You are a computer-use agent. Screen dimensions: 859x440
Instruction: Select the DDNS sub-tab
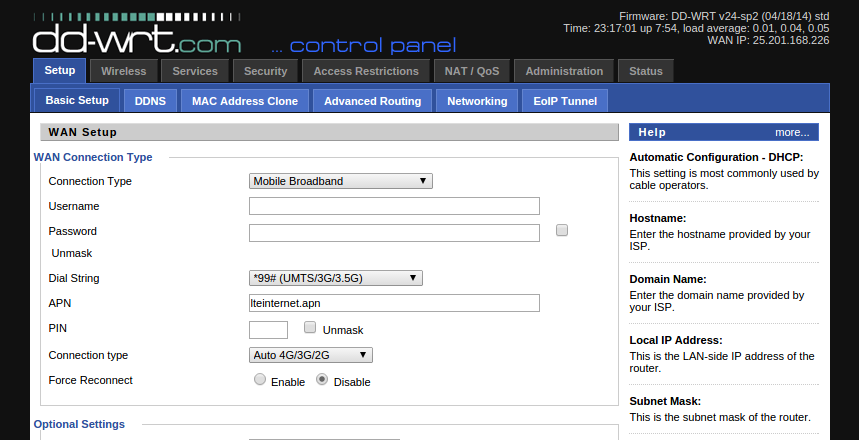tap(150, 101)
